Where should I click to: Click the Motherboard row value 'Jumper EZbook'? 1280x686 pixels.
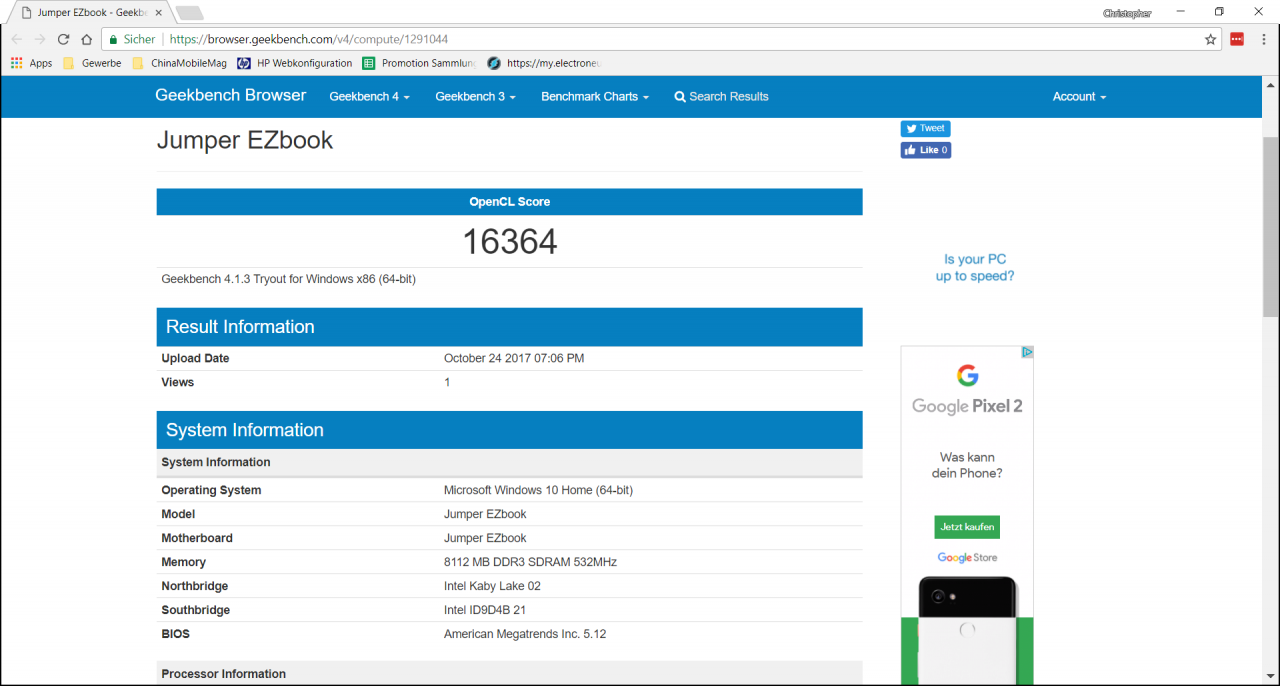tap(485, 538)
